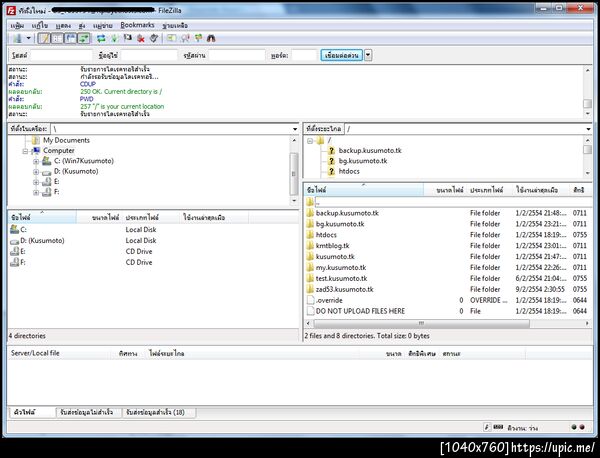Click the Host input field

point(61,55)
